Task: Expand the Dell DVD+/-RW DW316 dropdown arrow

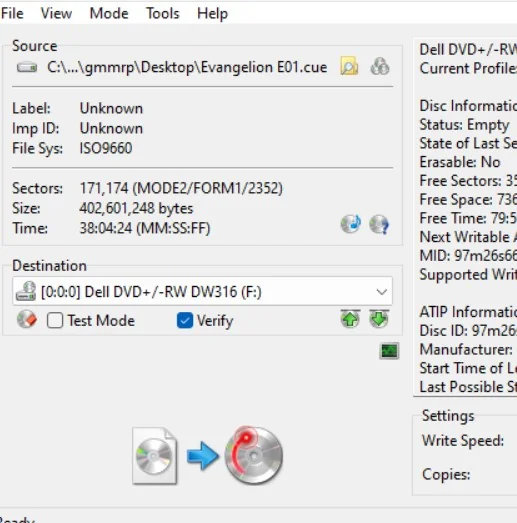Action: (382, 292)
